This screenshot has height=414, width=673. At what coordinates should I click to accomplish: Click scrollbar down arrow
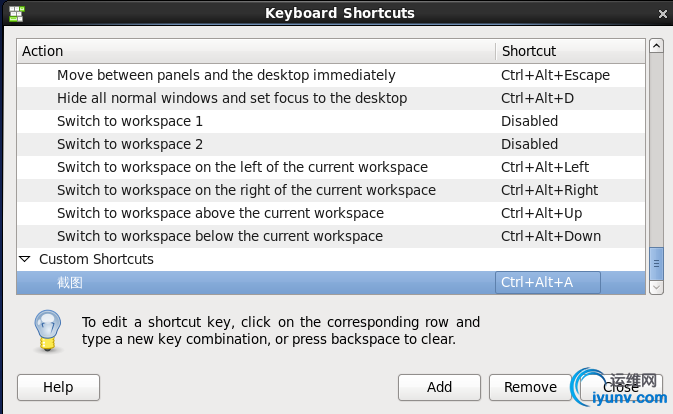657,287
